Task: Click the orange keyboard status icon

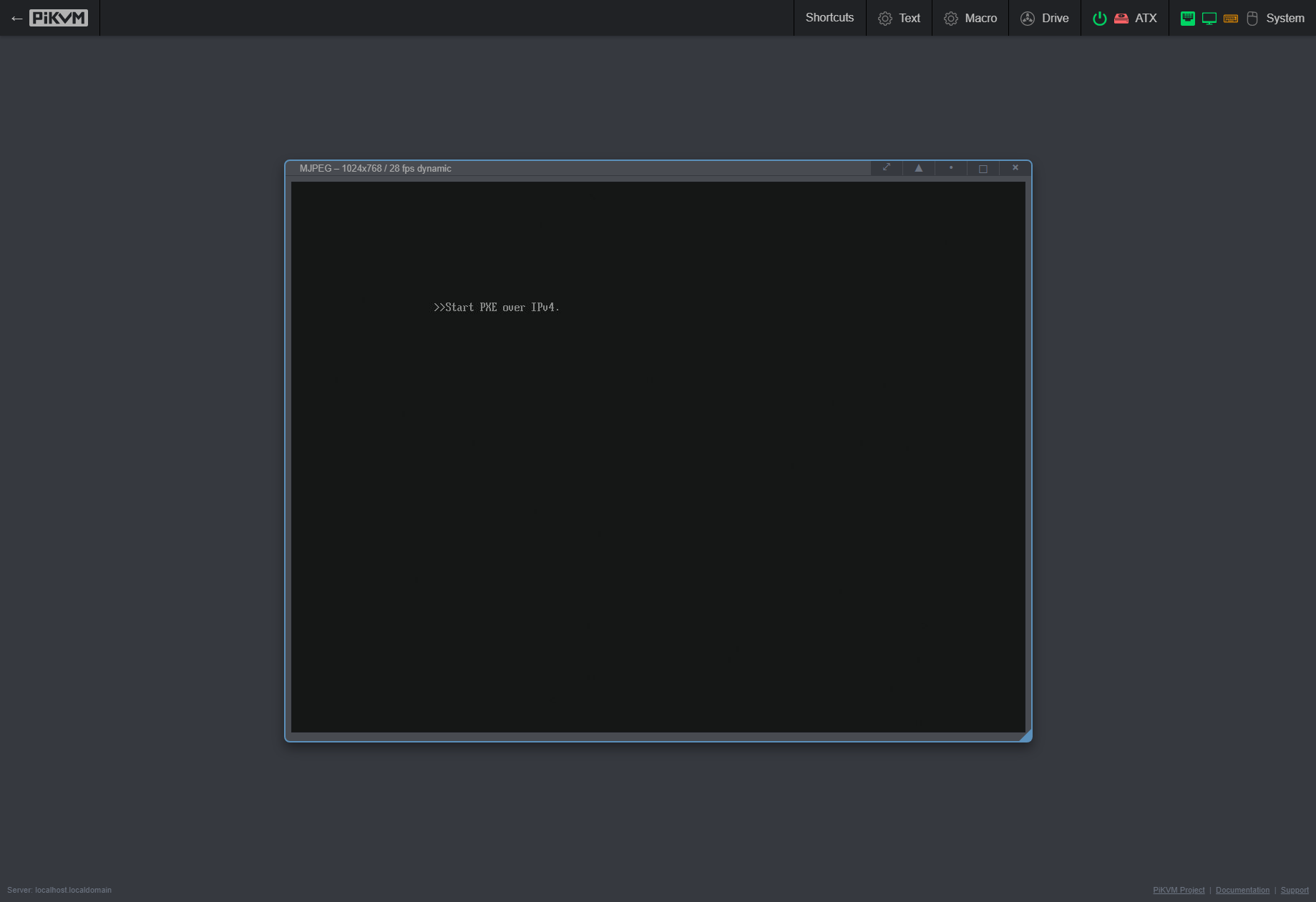Action: [1230, 19]
